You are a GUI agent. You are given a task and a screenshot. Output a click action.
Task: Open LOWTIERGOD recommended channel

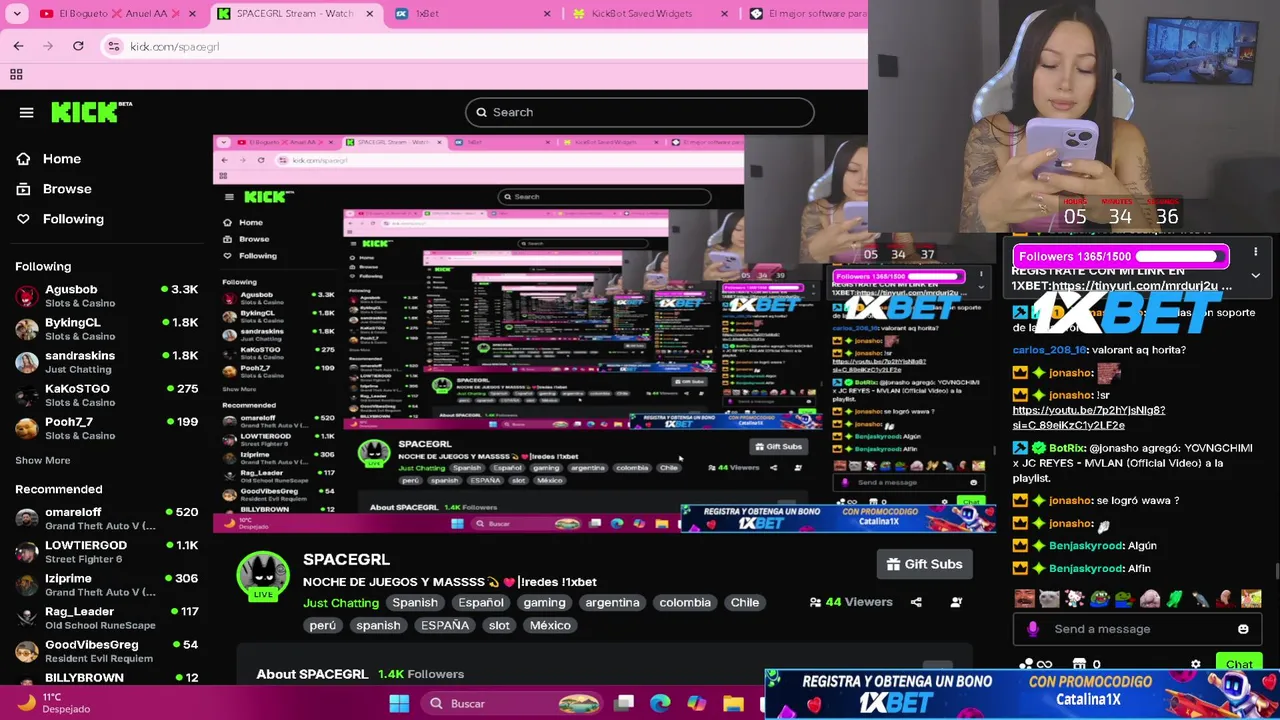point(106,551)
